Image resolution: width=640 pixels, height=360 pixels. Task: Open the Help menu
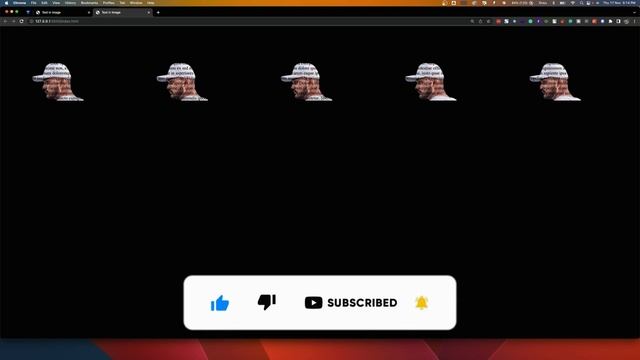click(x=151, y=3)
